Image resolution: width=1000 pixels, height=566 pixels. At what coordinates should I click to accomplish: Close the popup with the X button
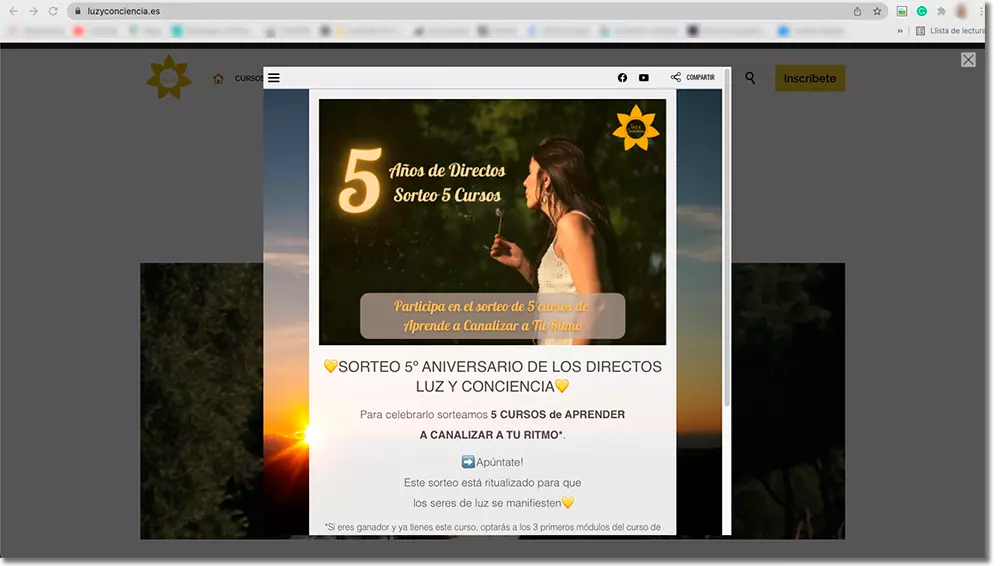968,59
